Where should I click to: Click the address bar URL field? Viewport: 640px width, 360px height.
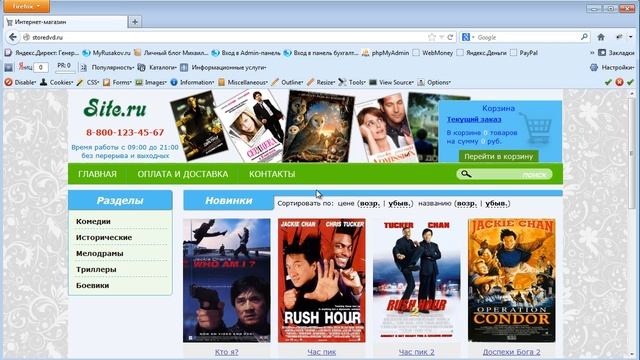click(229, 37)
